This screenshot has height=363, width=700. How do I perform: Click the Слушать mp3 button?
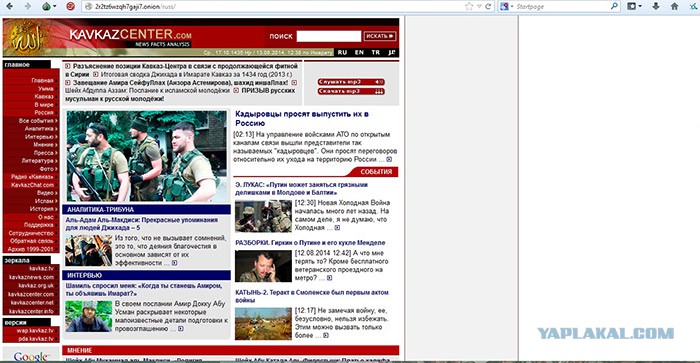[x=351, y=82]
